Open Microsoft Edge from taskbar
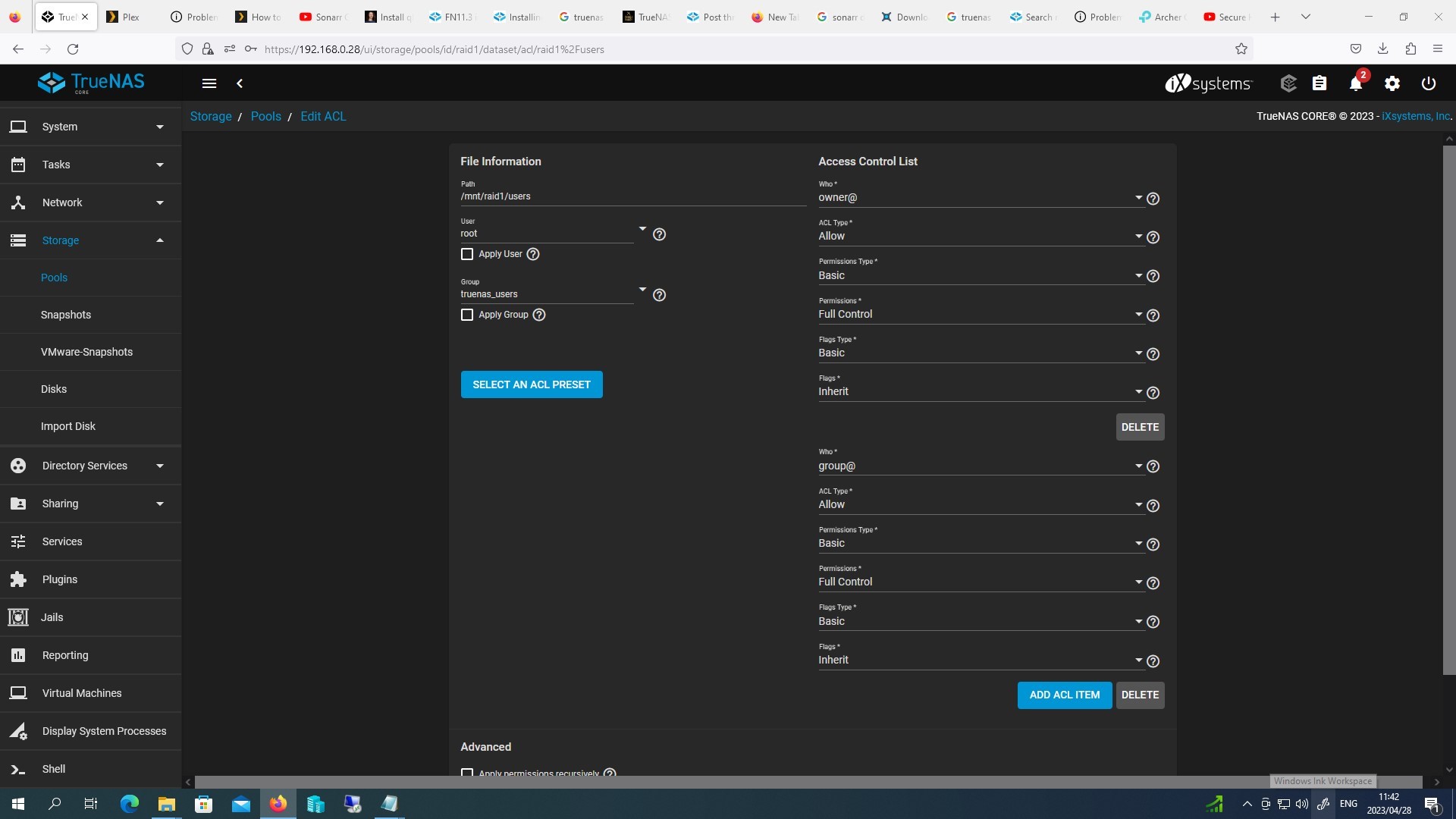 point(130,804)
